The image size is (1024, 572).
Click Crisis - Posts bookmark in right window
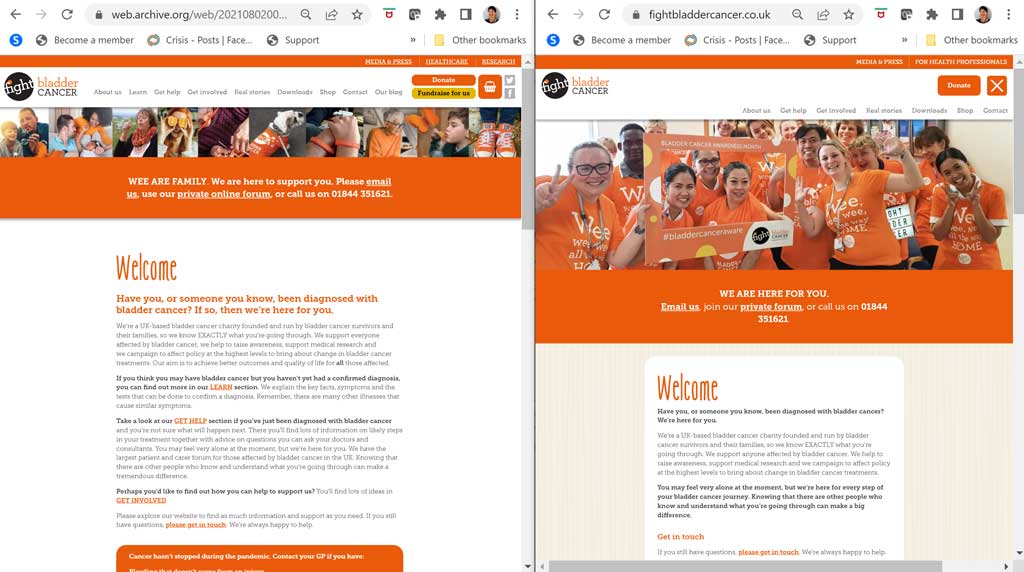[737, 40]
